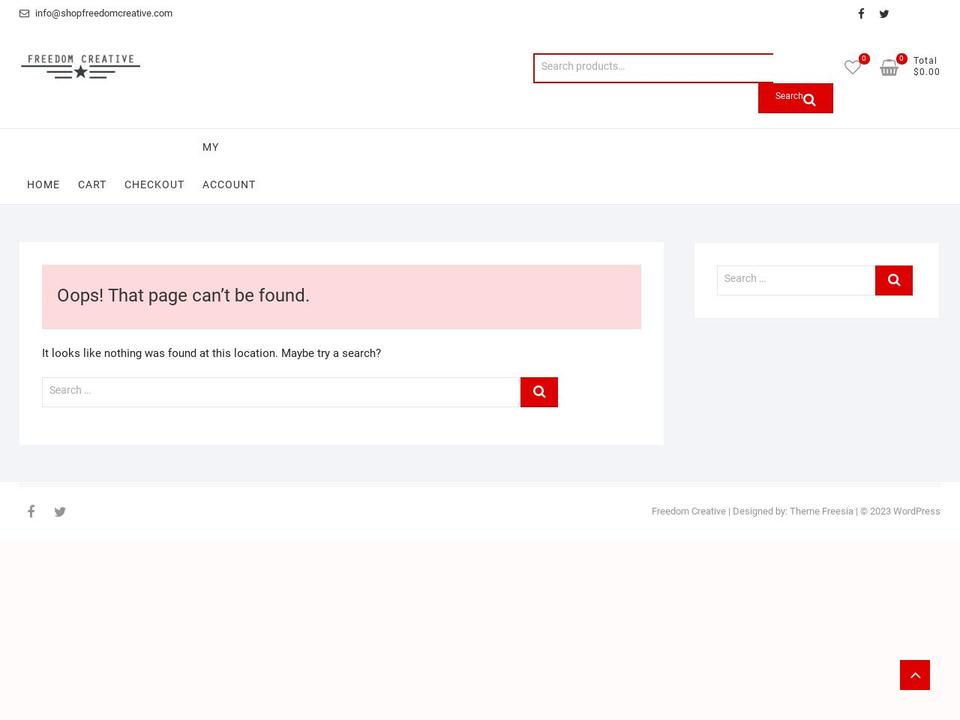The image size is (960, 720).
Task: Open the Cart menu item
Action: pyautogui.click(x=92, y=184)
